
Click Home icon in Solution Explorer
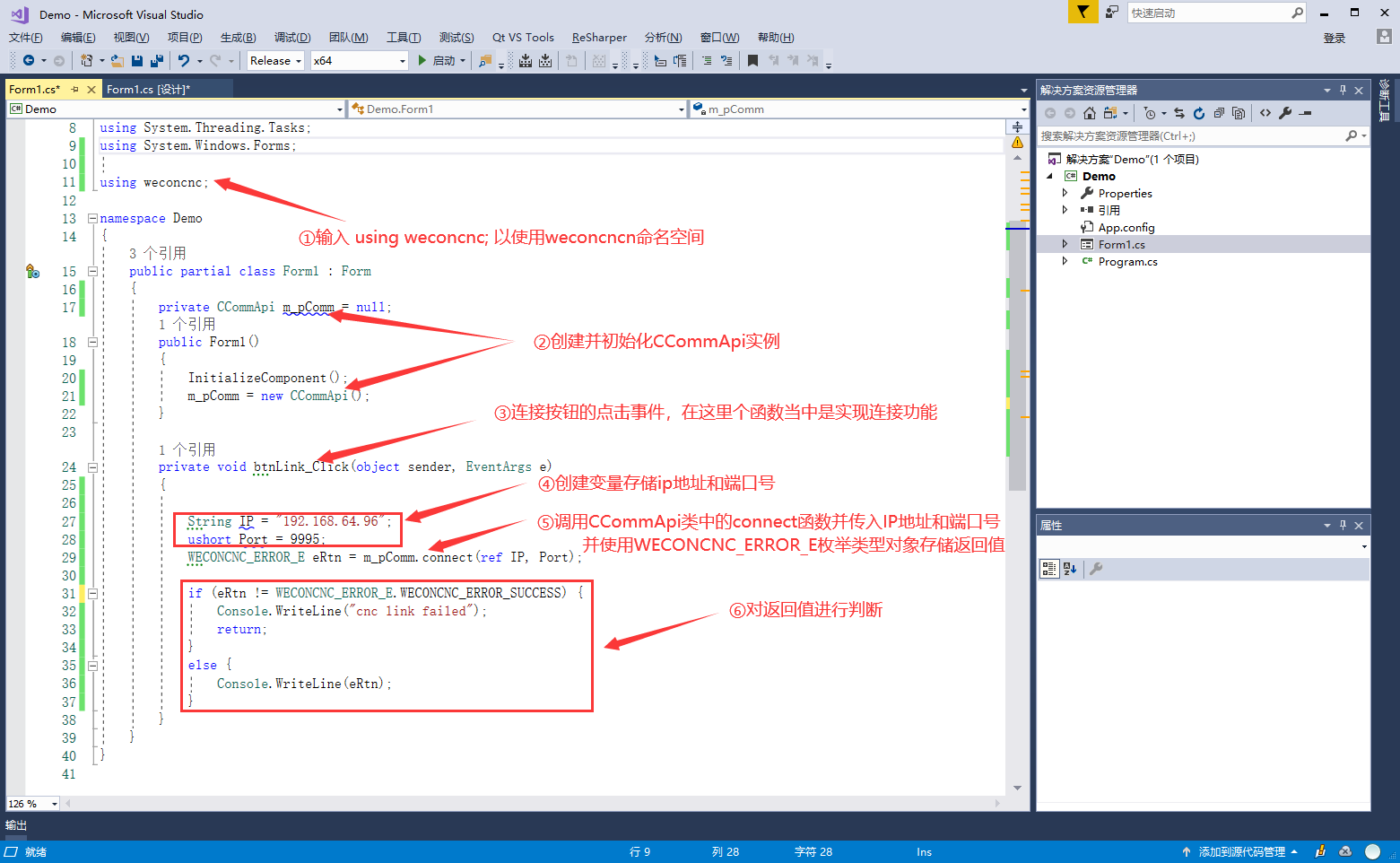[x=1090, y=113]
